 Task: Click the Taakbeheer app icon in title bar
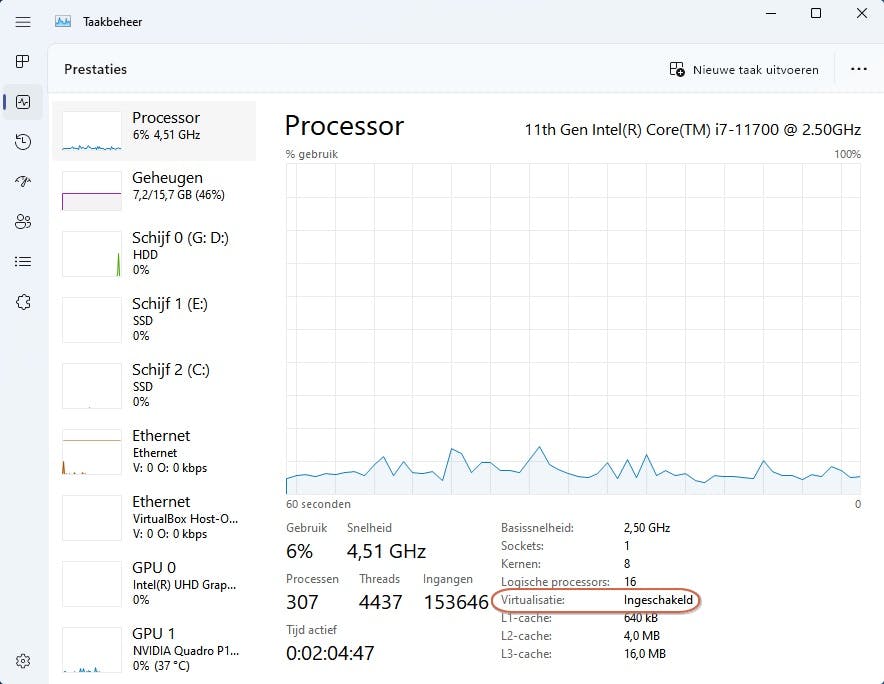[x=63, y=21]
